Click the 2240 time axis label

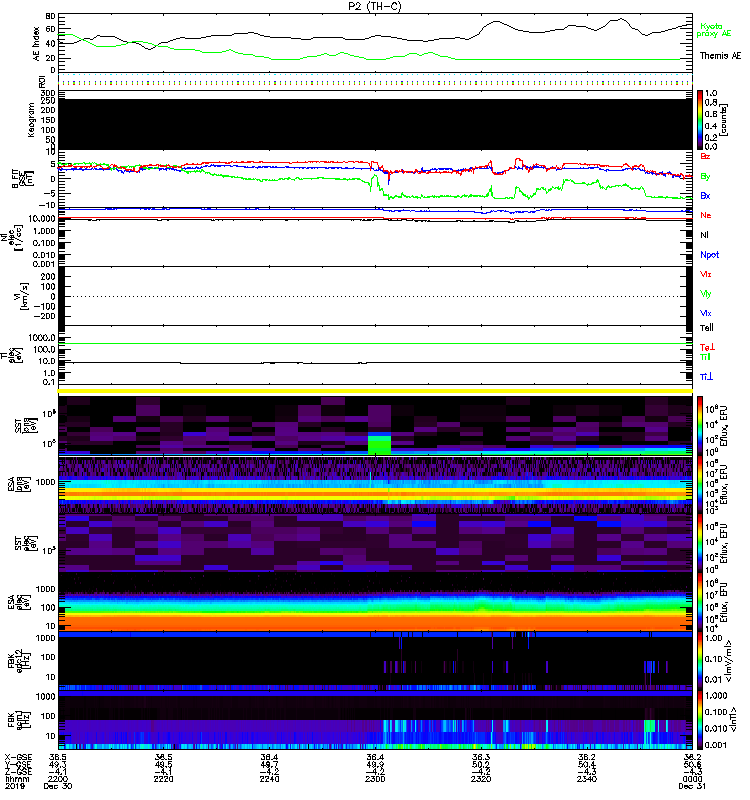[269, 779]
